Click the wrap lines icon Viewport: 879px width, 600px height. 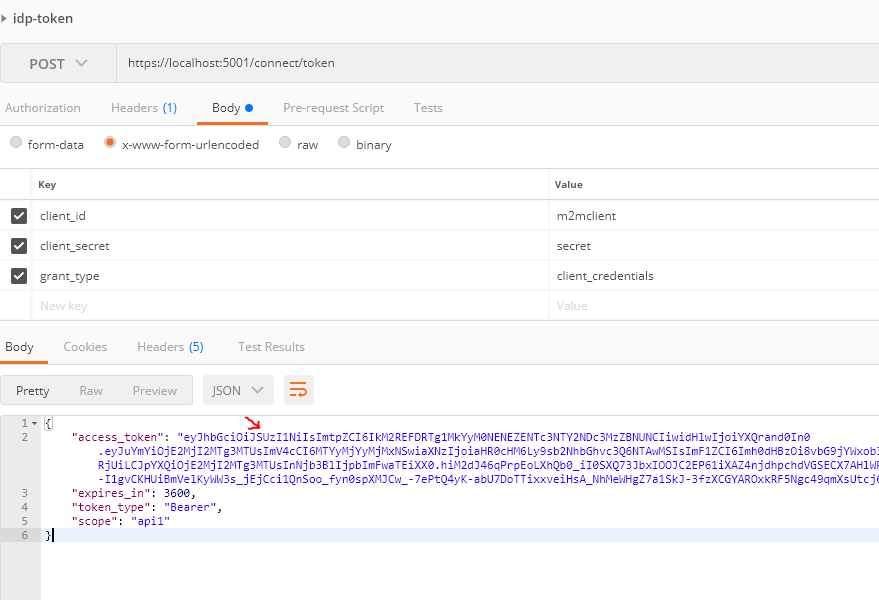point(298,391)
